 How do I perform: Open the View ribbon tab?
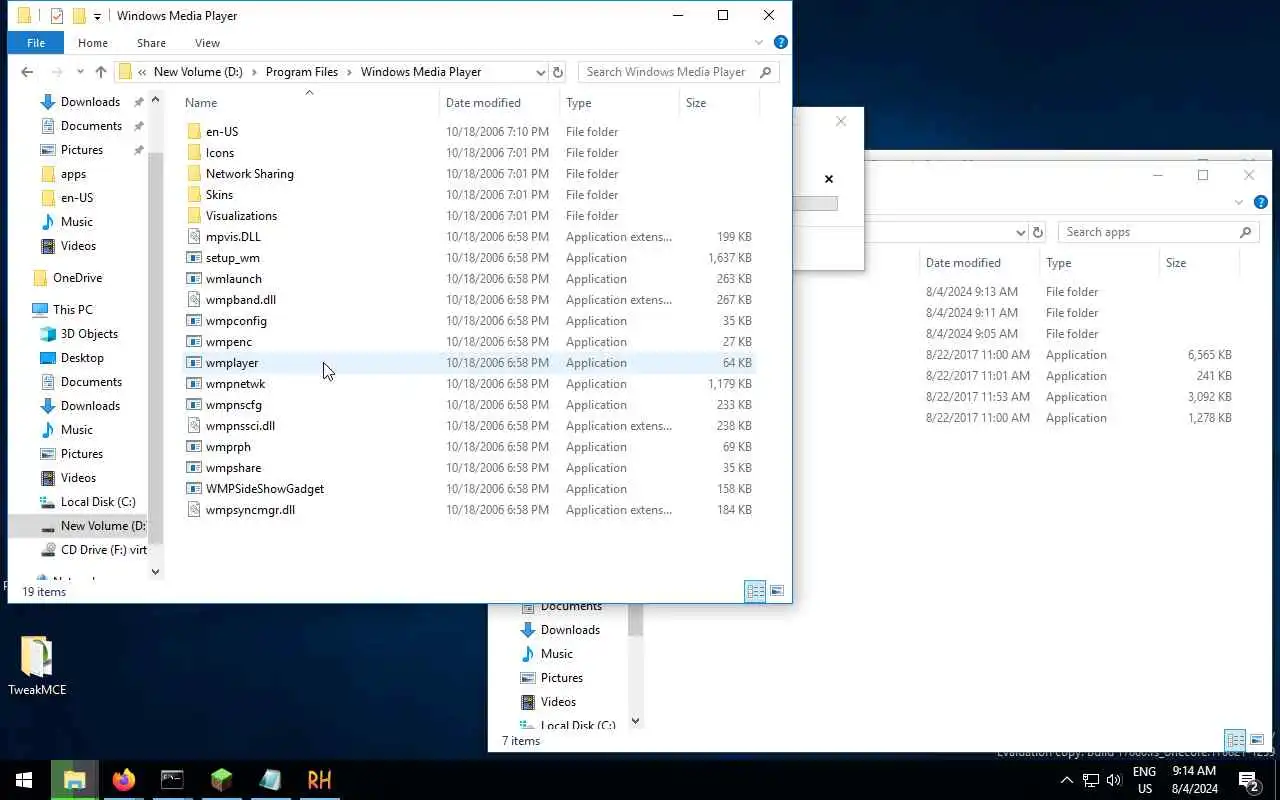207,43
